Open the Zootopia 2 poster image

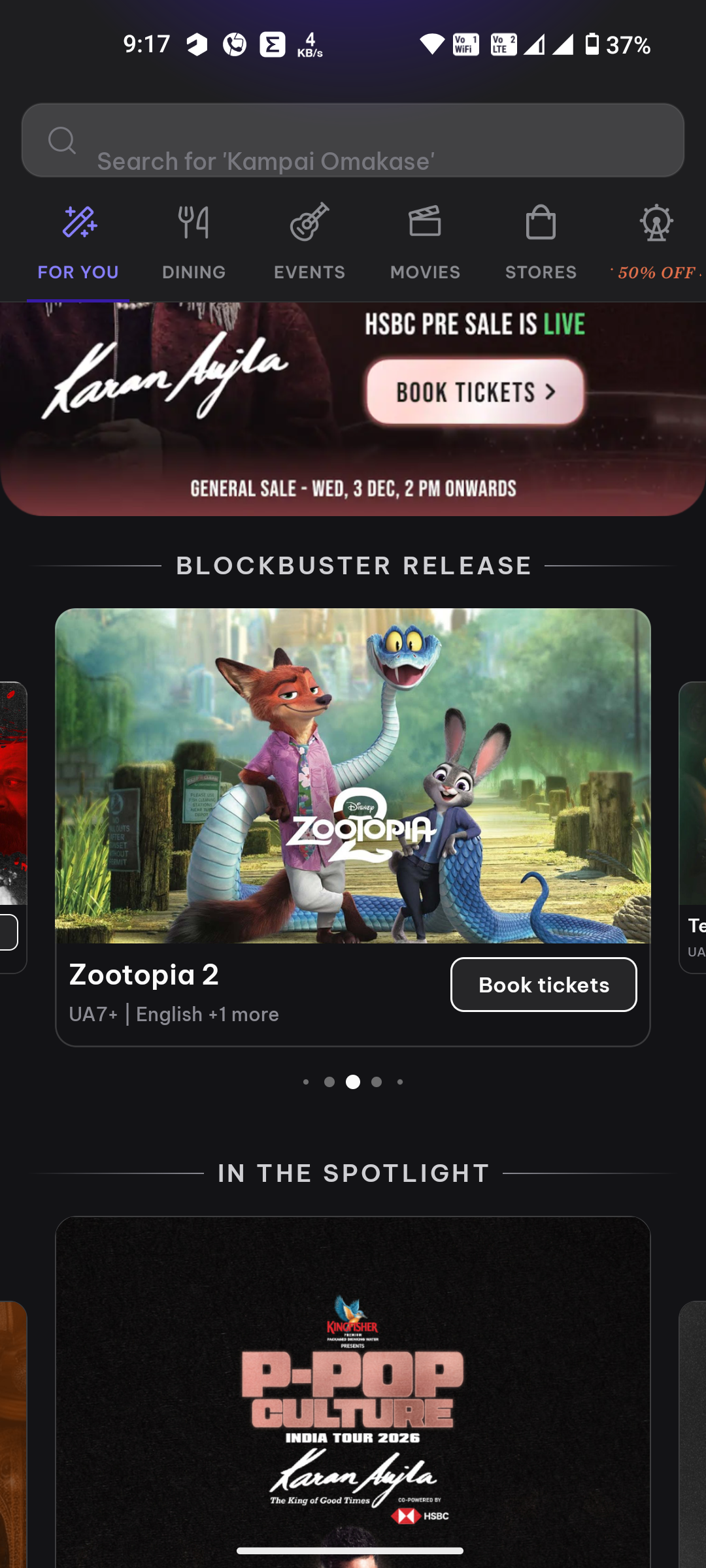(353, 776)
